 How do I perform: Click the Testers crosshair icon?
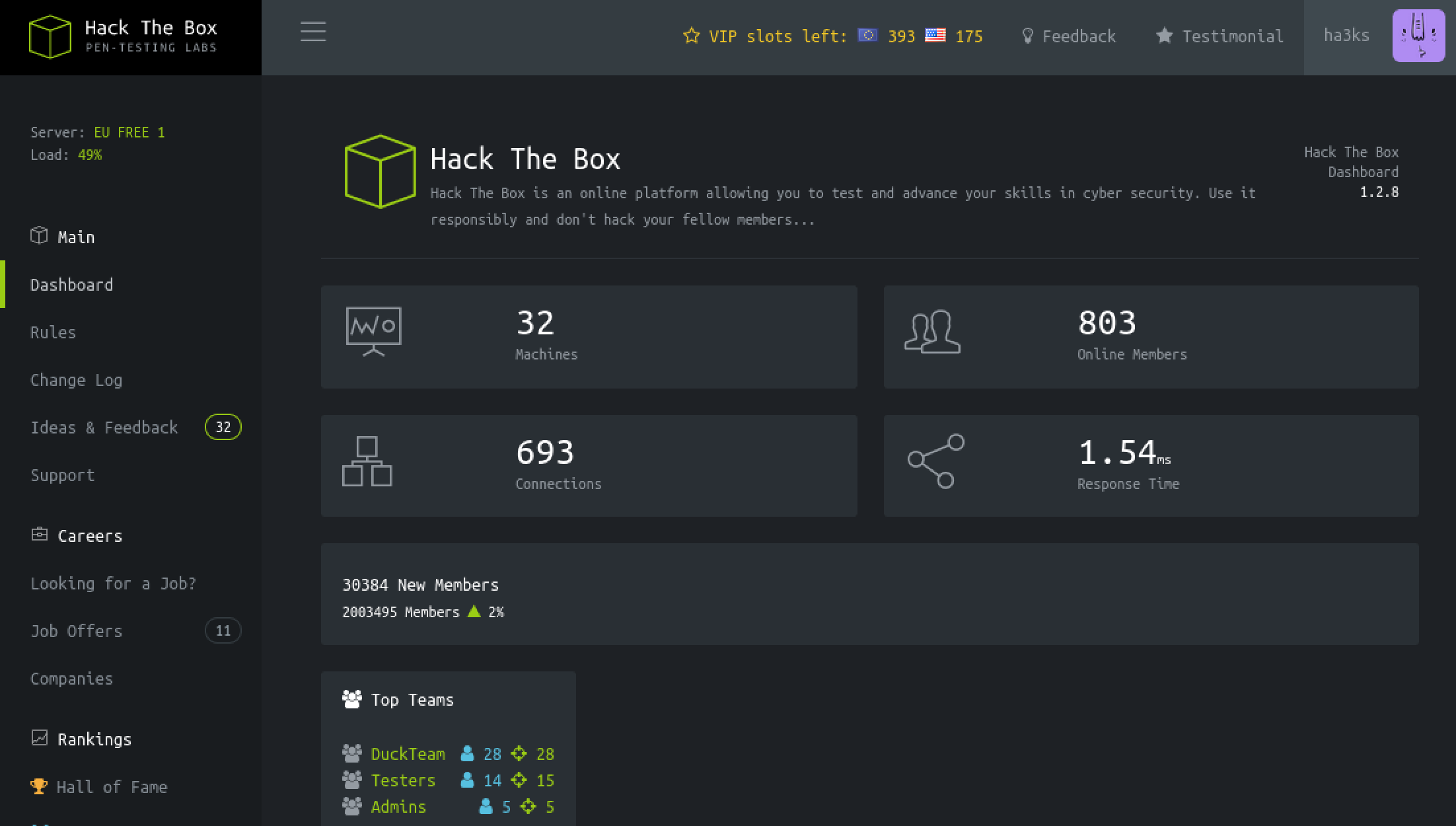pos(519,780)
